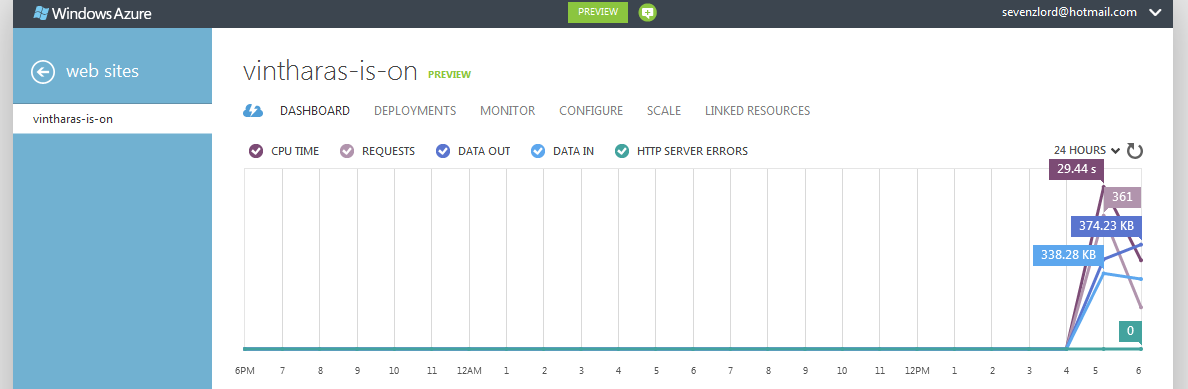Image resolution: width=1188 pixels, height=389 pixels.
Task: Click the 361 requests value label
Action: click(x=1122, y=197)
